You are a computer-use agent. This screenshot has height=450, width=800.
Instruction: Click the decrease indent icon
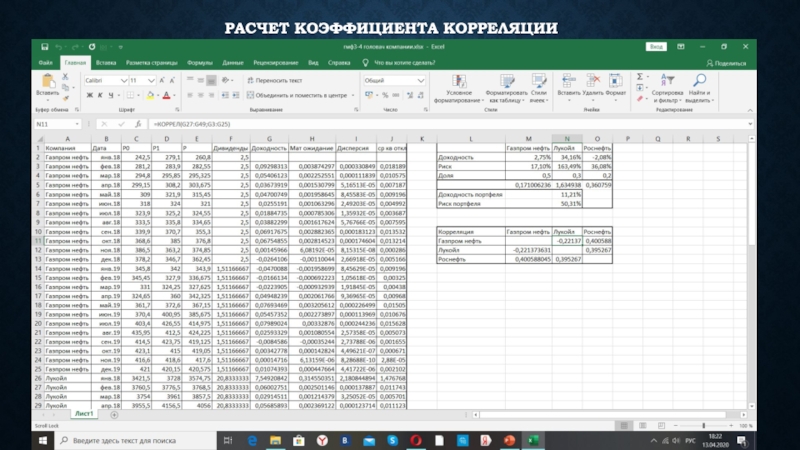pos(225,95)
